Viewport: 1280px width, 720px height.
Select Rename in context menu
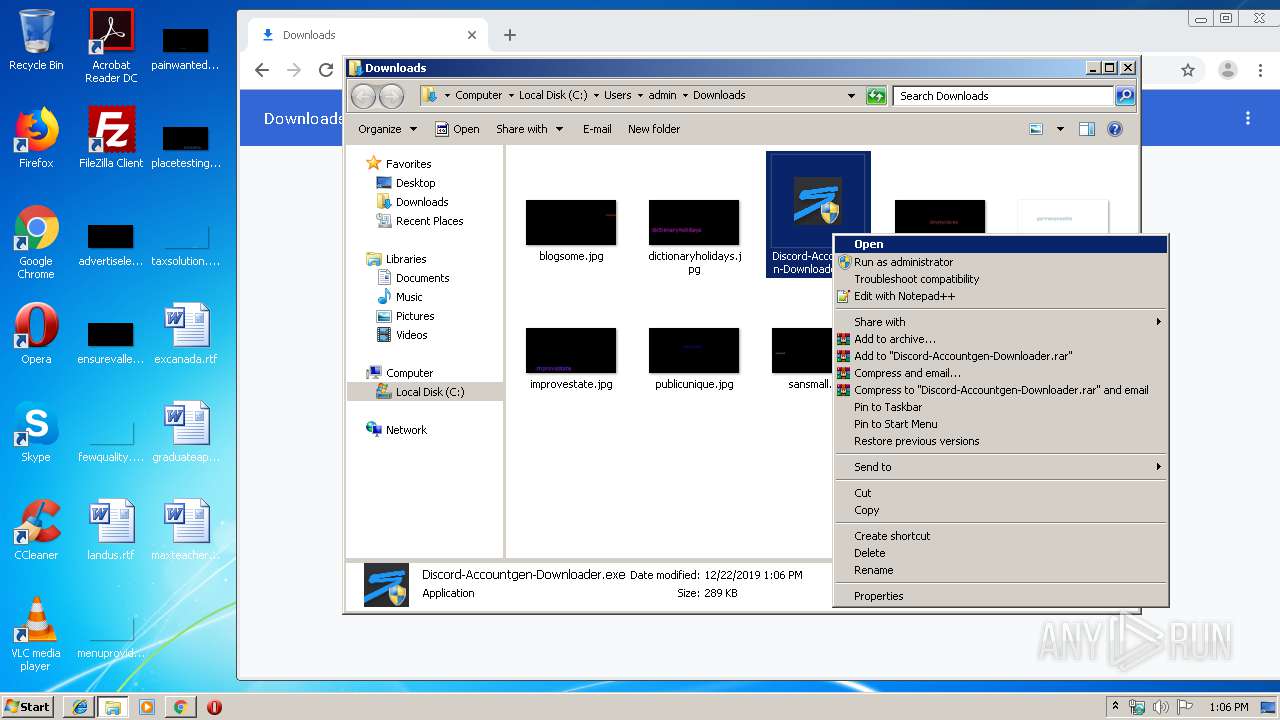(x=1000, y=570)
